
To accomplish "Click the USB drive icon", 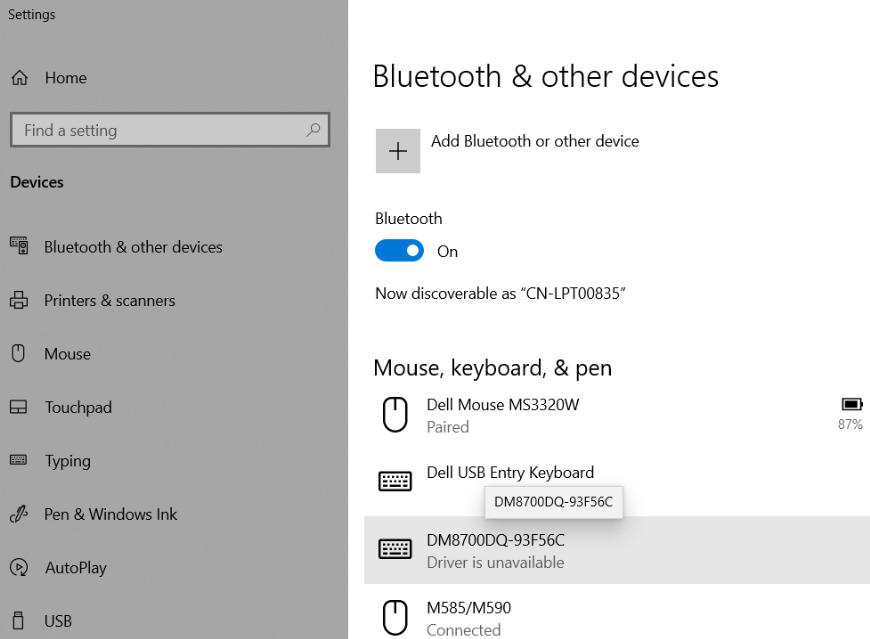I will (x=18, y=621).
